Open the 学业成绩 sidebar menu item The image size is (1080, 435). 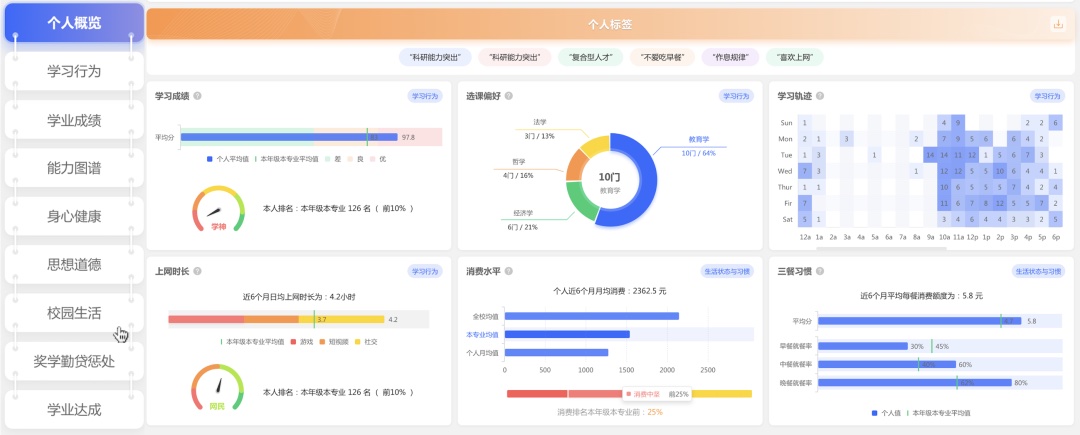pyautogui.click(x=74, y=120)
